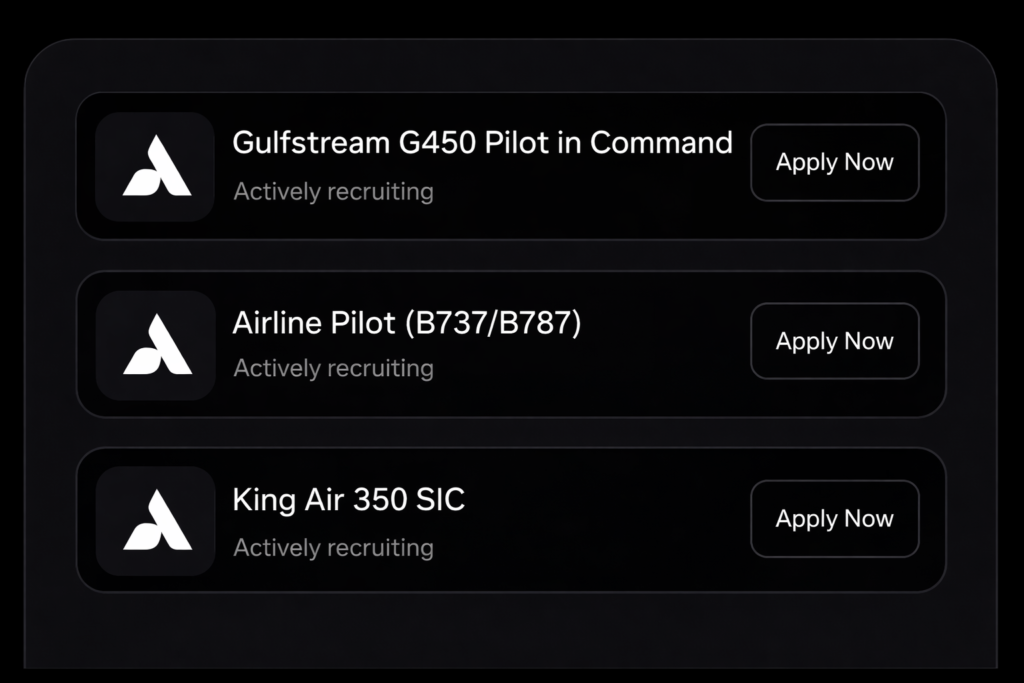Viewport: 1024px width, 683px height.
Task: Click the Airline Pilot listing company logo
Action: (155, 344)
